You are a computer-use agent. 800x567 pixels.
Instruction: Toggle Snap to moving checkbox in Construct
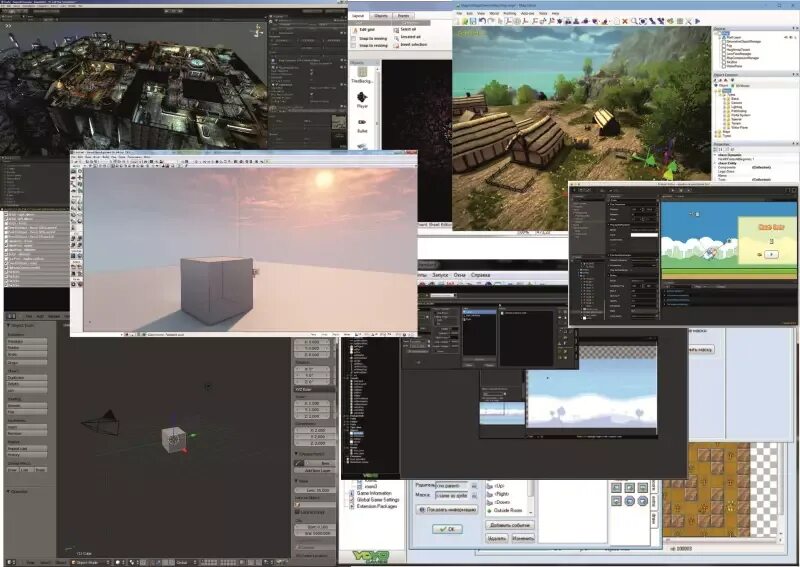[x=354, y=38]
